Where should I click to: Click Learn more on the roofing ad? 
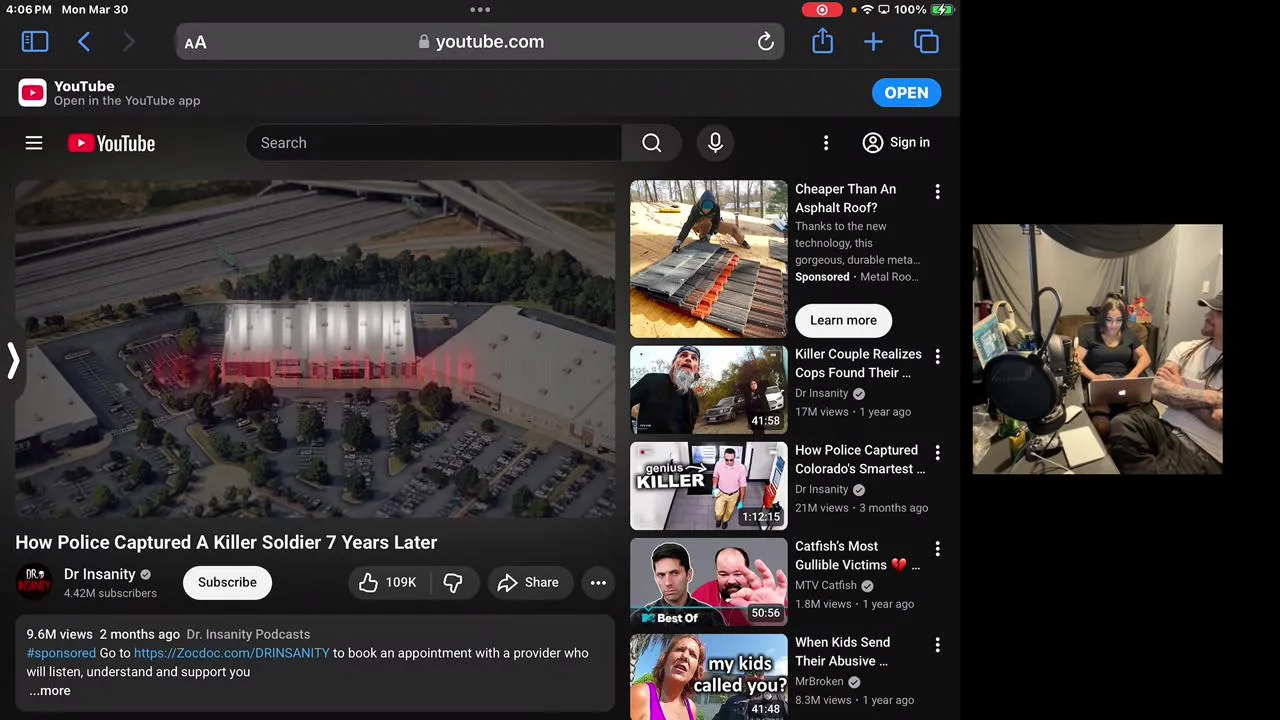[843, 320]
